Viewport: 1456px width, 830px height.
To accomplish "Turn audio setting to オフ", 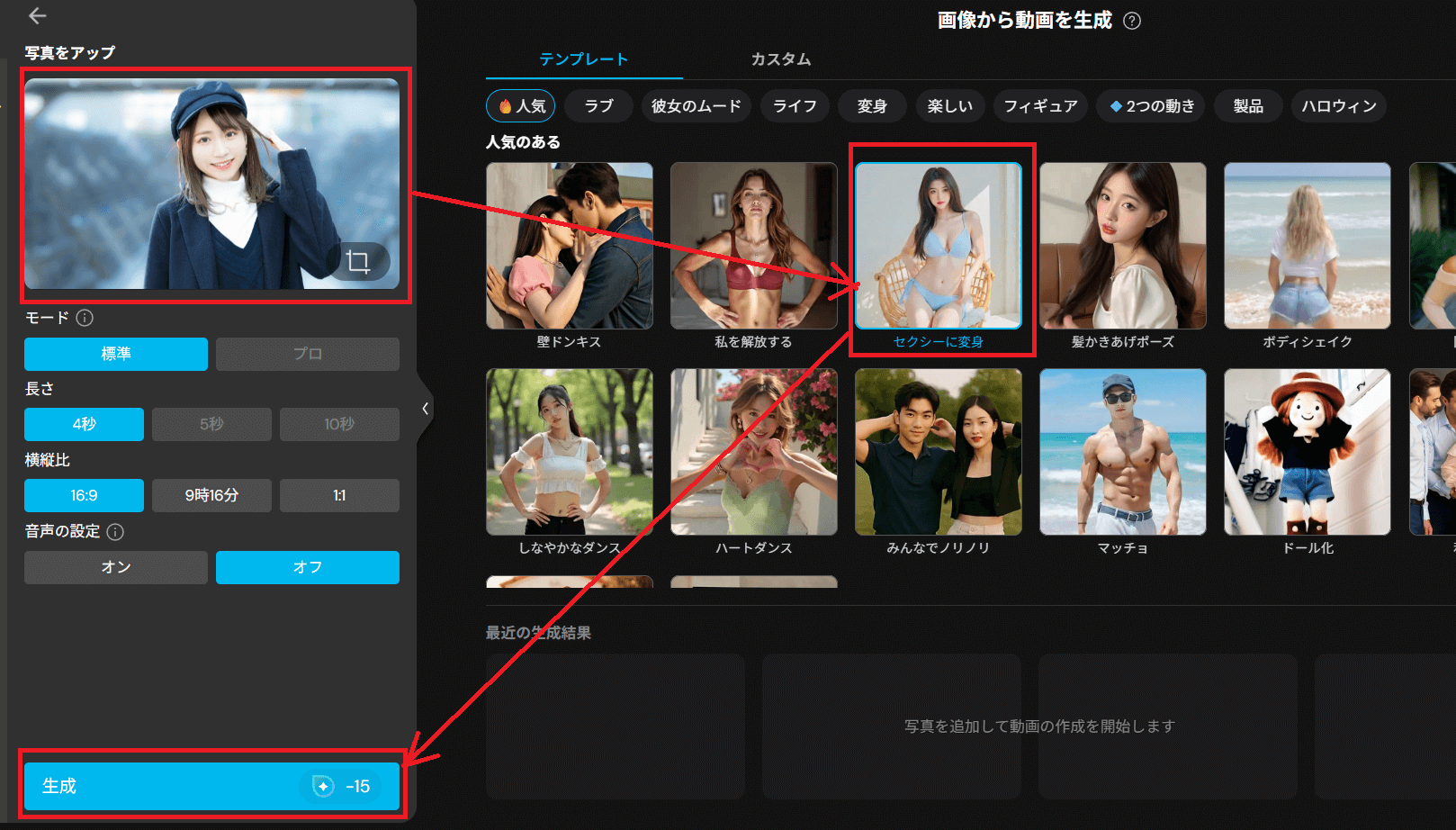I will click(x=307, y=567).
